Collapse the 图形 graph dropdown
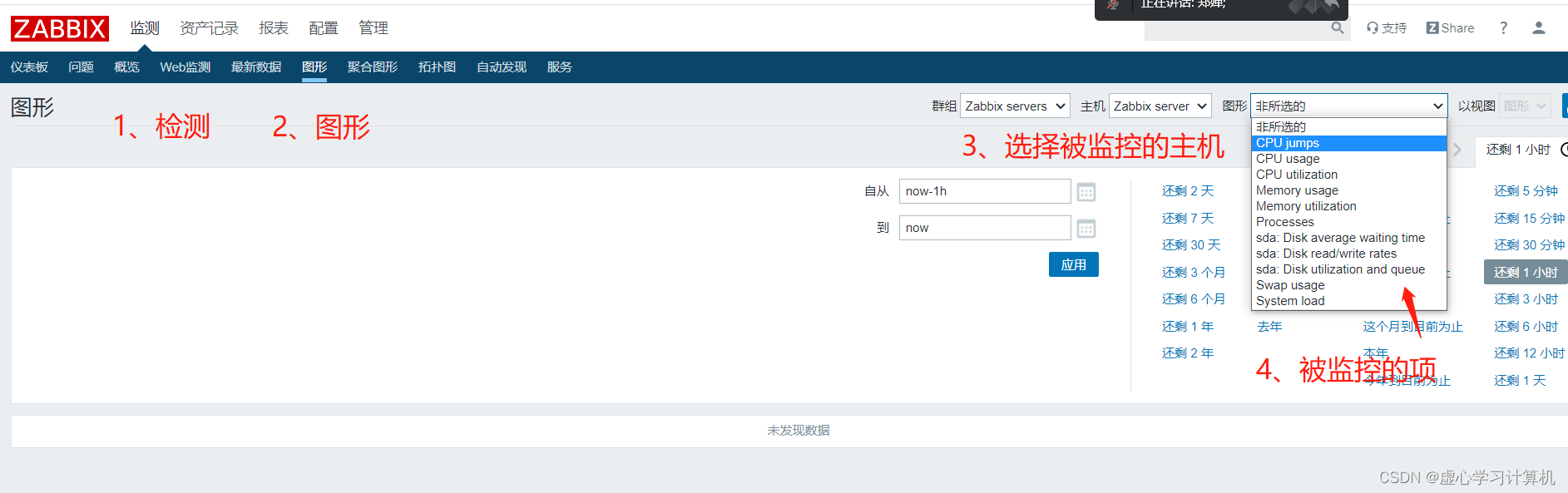This screenshot has width=1568, height=493. click(1348, 106)
